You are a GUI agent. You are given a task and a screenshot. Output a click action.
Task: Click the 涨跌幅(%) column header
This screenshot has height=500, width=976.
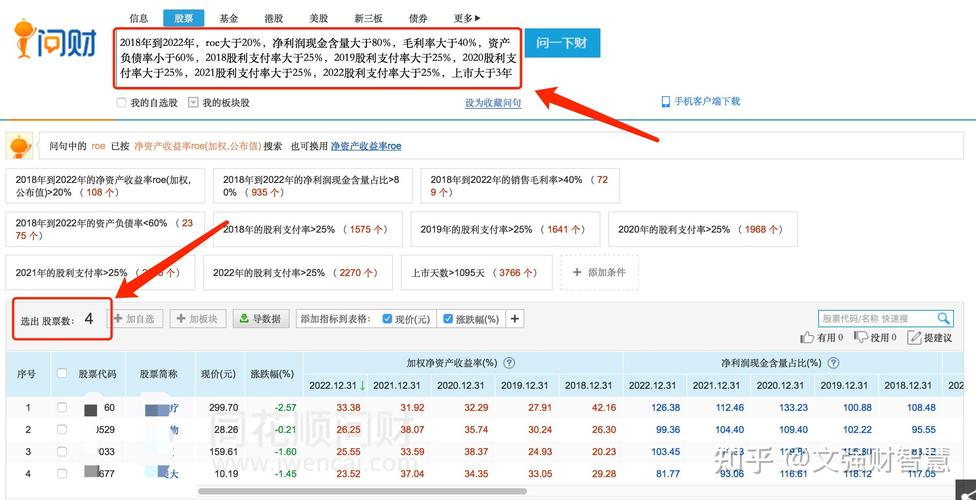tap(274, 374)
